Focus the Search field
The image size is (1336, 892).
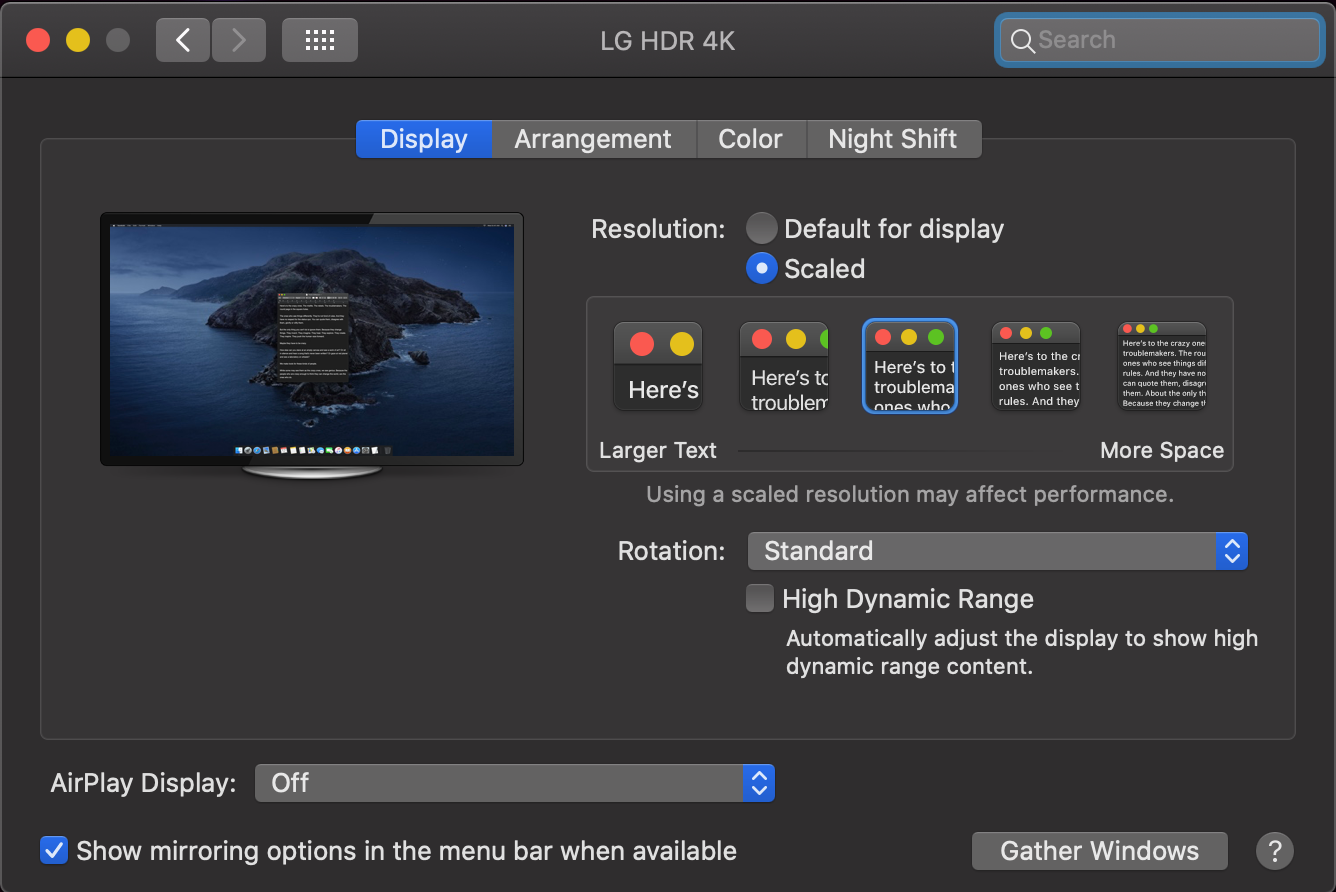(x=1159, y=40)
